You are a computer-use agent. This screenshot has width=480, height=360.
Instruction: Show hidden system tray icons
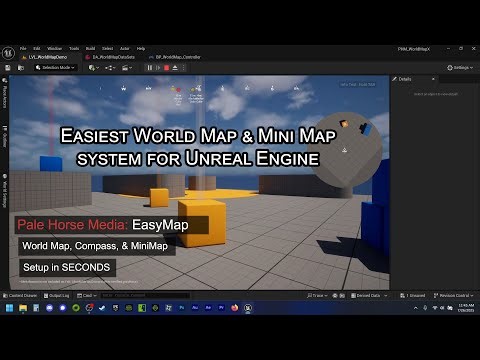coord(416,308)
